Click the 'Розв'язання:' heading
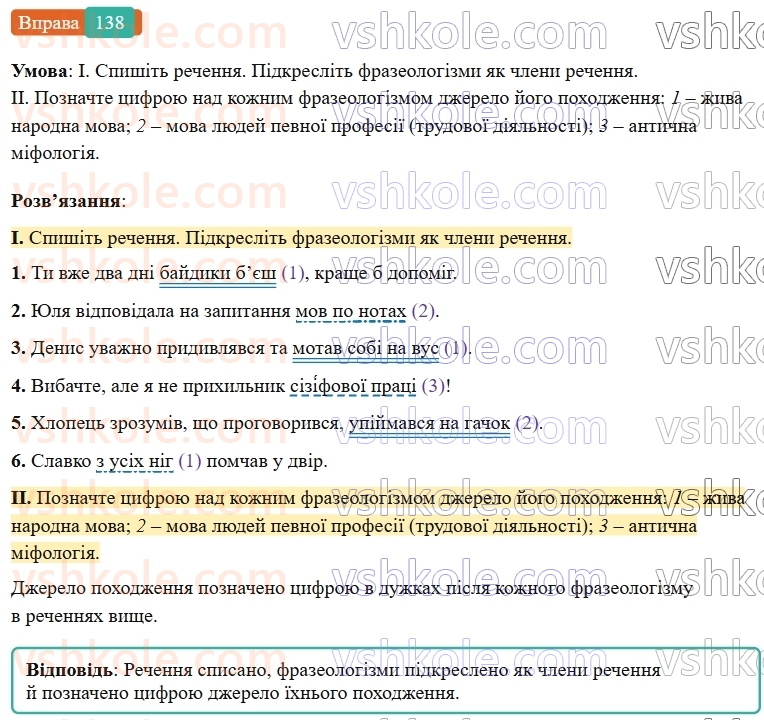Image resolution: width=764 pixels, height=720 pixels. [x=68, y=200]
